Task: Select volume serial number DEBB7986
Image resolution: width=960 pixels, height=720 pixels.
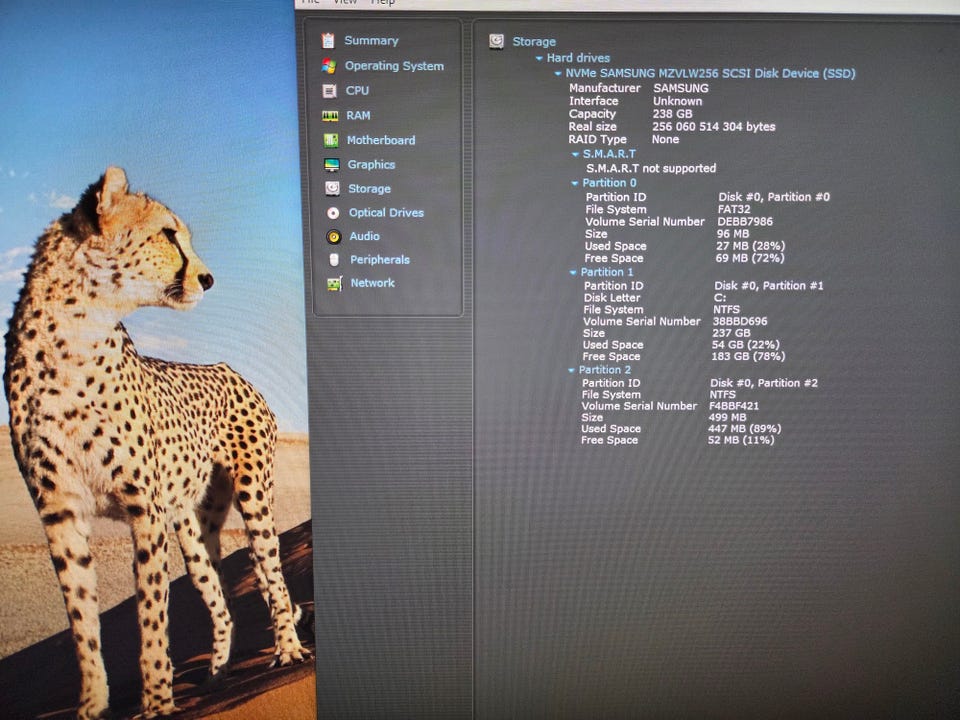Action: tap(744, 222)
